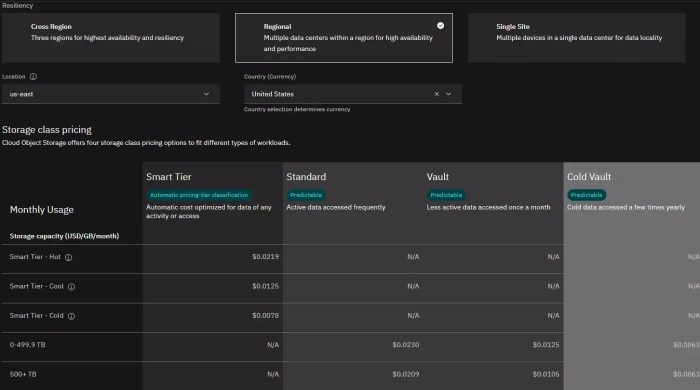Open the Smart Tier - Hot info icon
Screen dimensions: 700x390
coord(68,257)
